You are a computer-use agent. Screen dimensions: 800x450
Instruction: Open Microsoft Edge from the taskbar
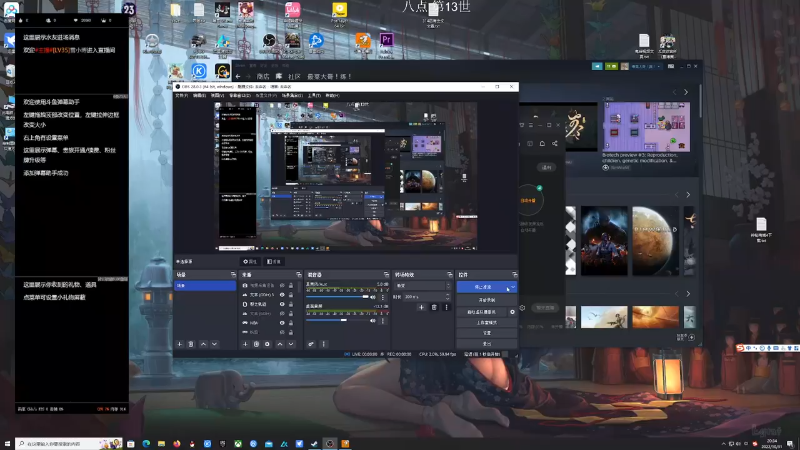coord(146,444)
